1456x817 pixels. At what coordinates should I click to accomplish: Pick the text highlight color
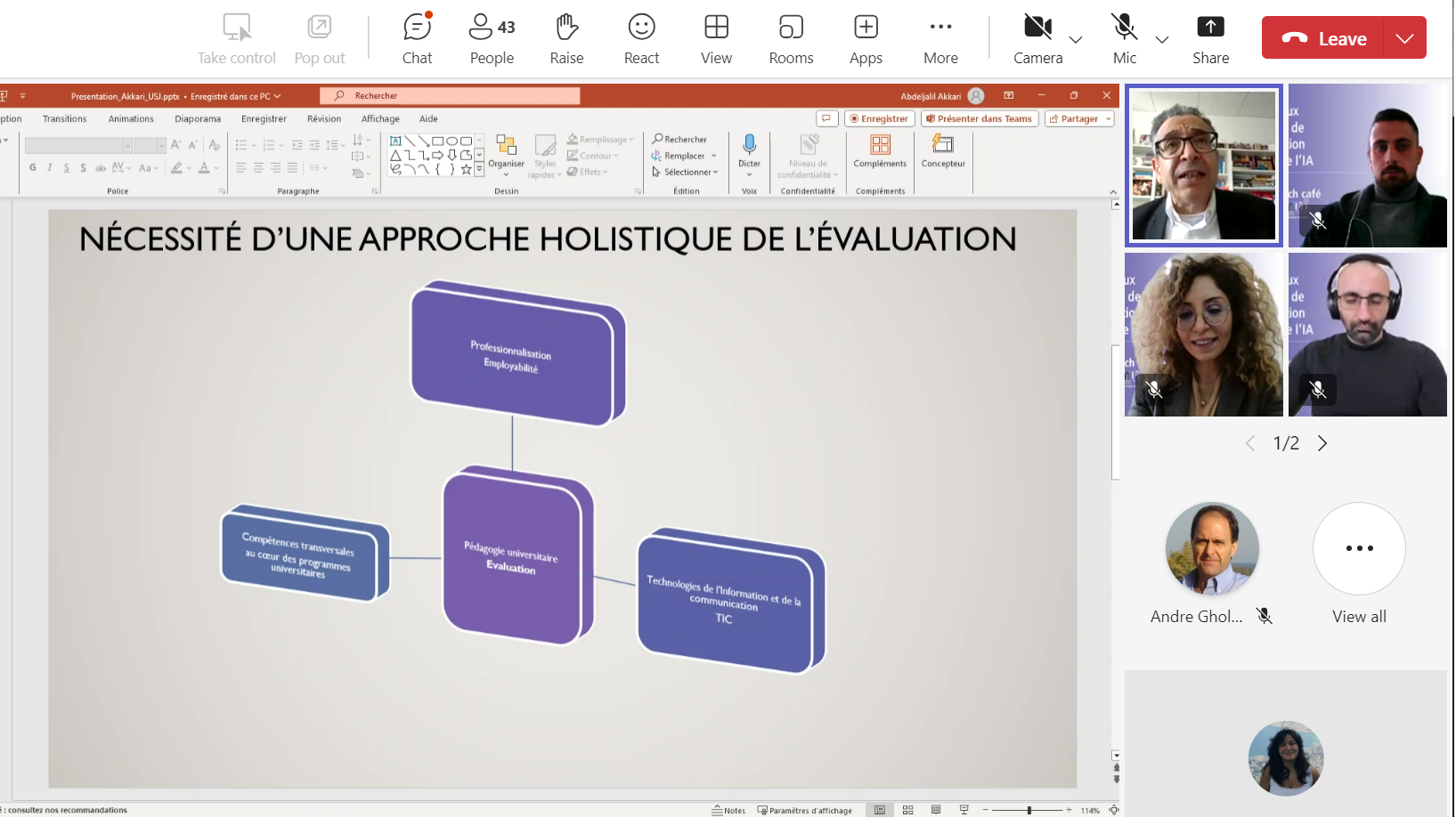click(x=177, y=167)
